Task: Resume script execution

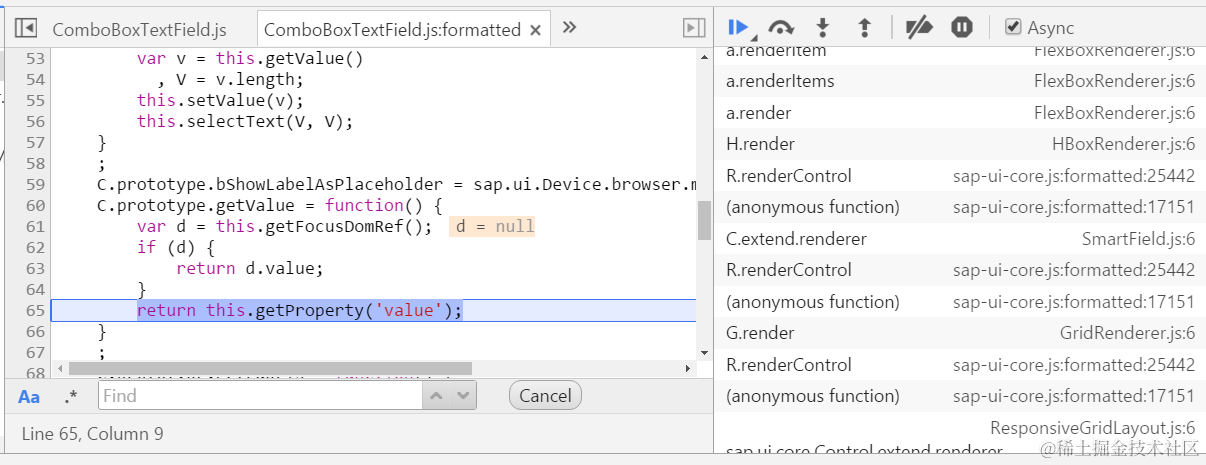Action: pyautogui.click(x=739, y=28)
